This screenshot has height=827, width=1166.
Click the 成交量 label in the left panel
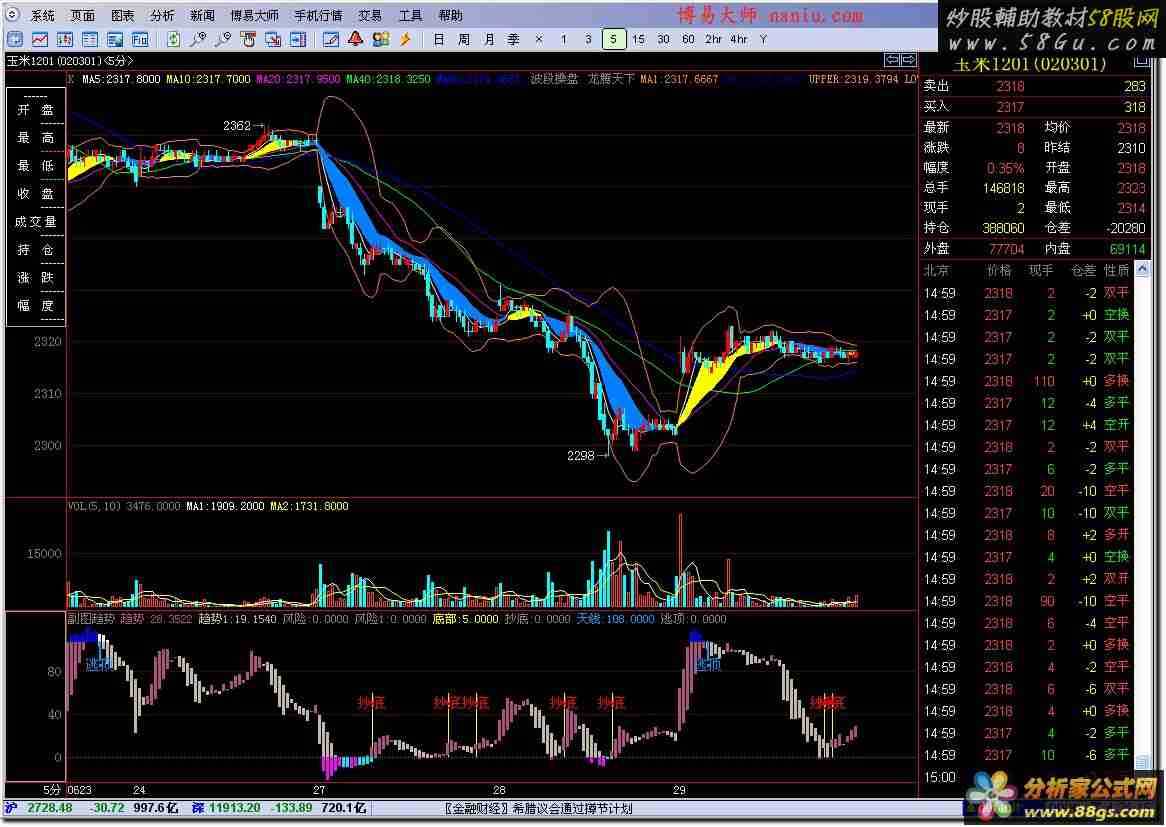pyautogui.click(x=36, y=222)
